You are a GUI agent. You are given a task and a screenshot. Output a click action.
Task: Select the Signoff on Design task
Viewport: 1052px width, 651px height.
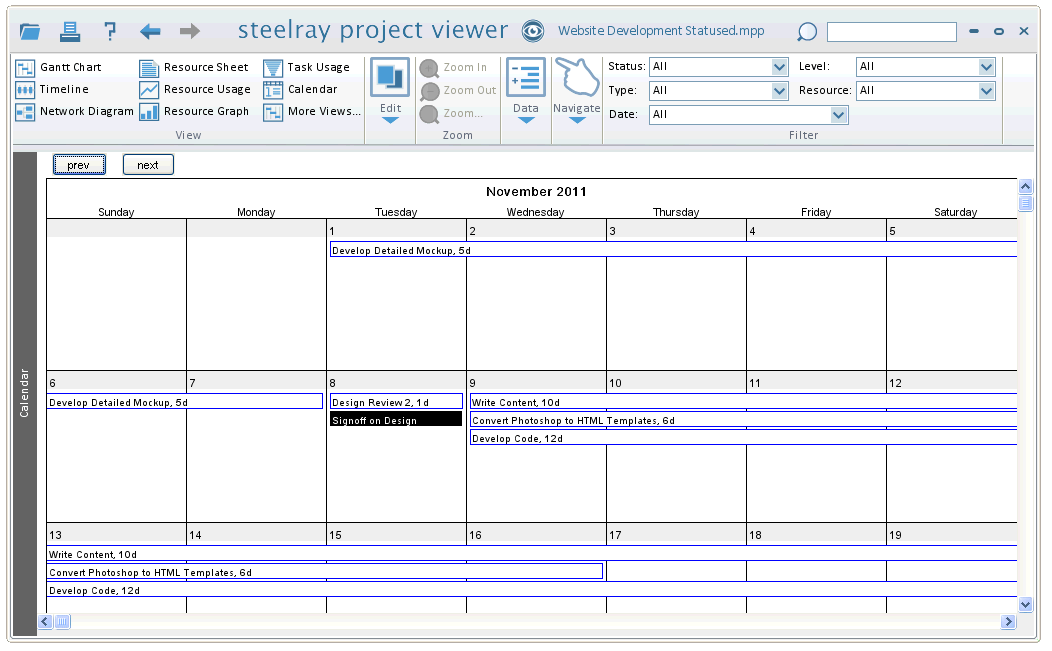pyautogui.click(x=396, y=420)
